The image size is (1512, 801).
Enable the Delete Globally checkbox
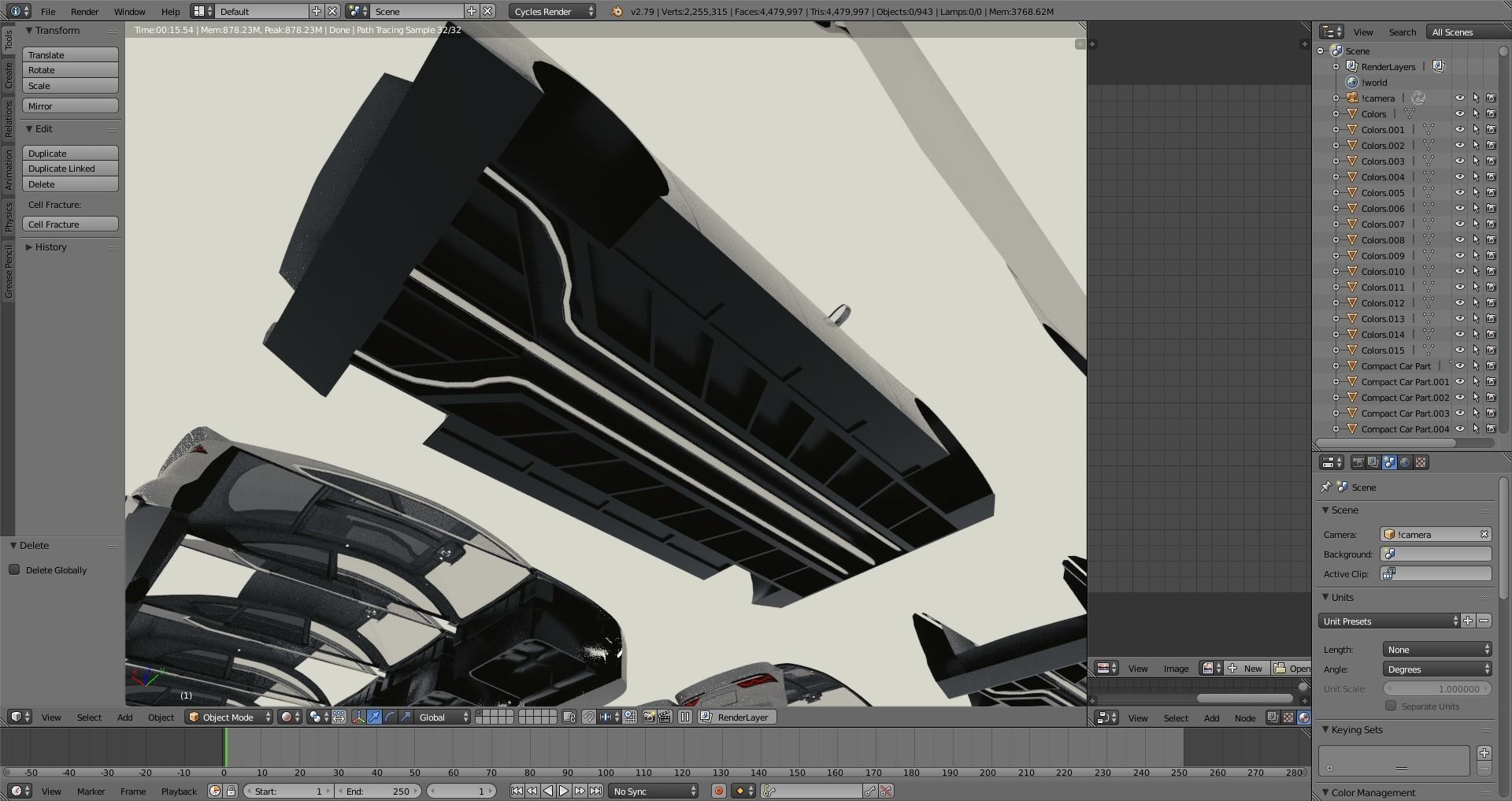click(x=14, y=569)
